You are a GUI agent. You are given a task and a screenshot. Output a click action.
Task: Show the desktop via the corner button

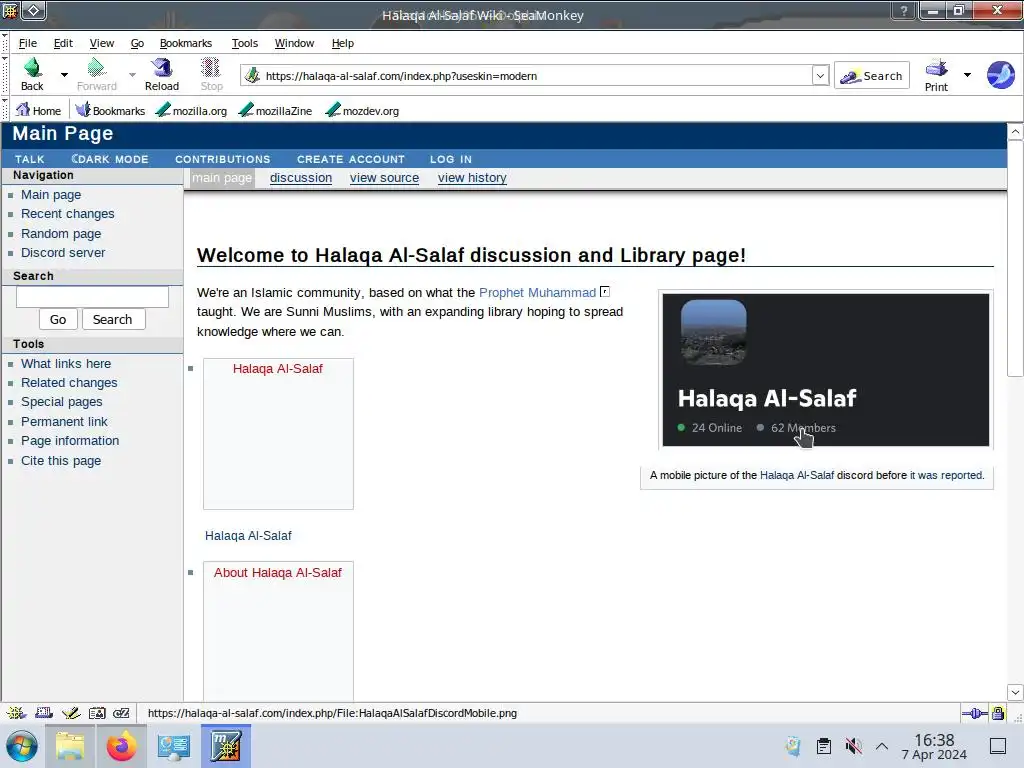(x=997, y=746)
